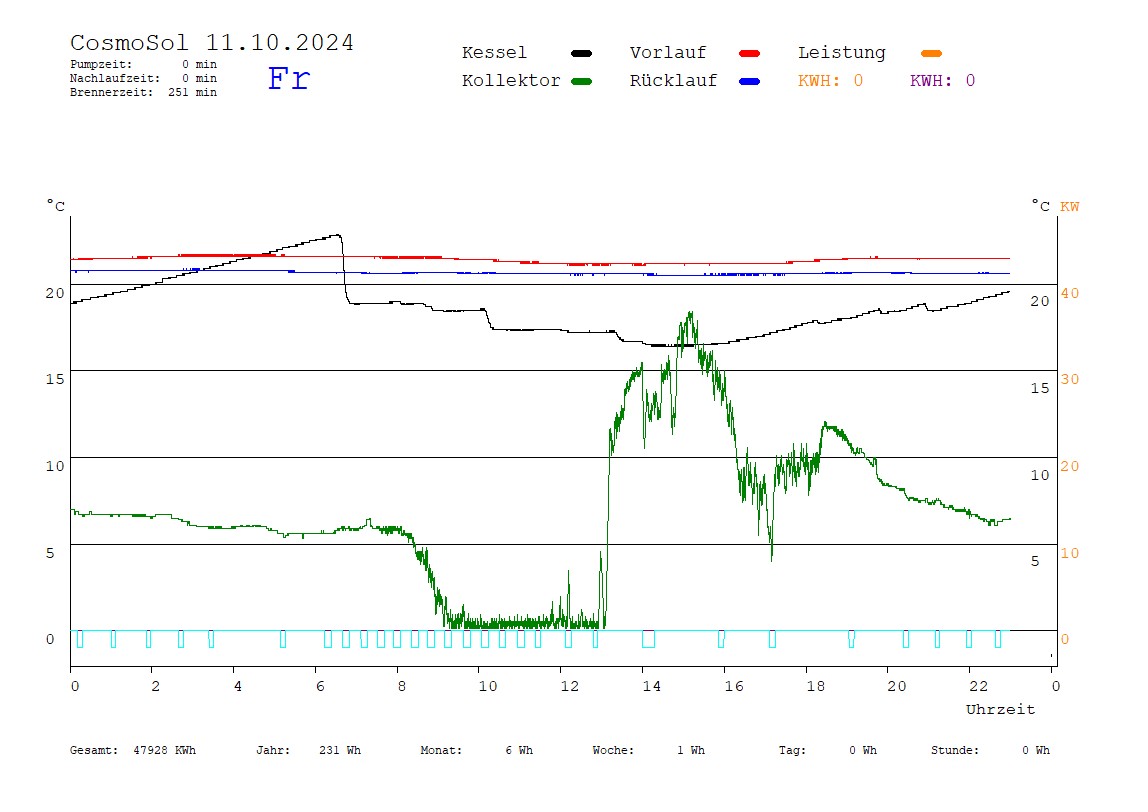Select the Vorlauf legend label
Image resolution: width=1148 pixels, height=812 pixels.
(x=668, y=53)
